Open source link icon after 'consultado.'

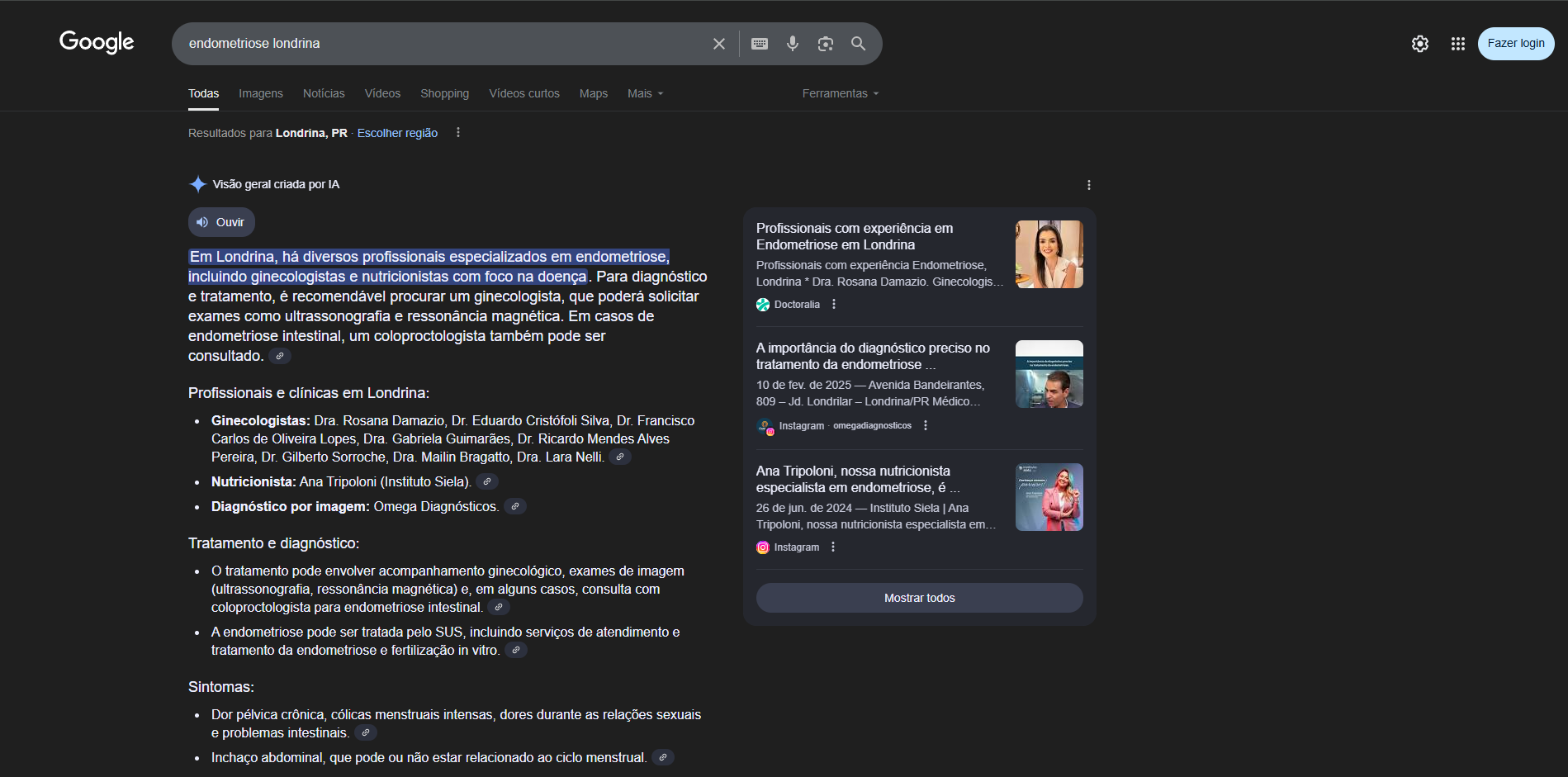click(280, 356)
